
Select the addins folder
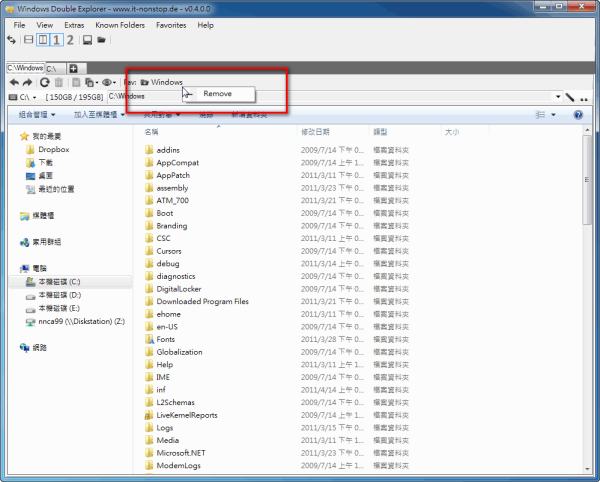(162, 150)
